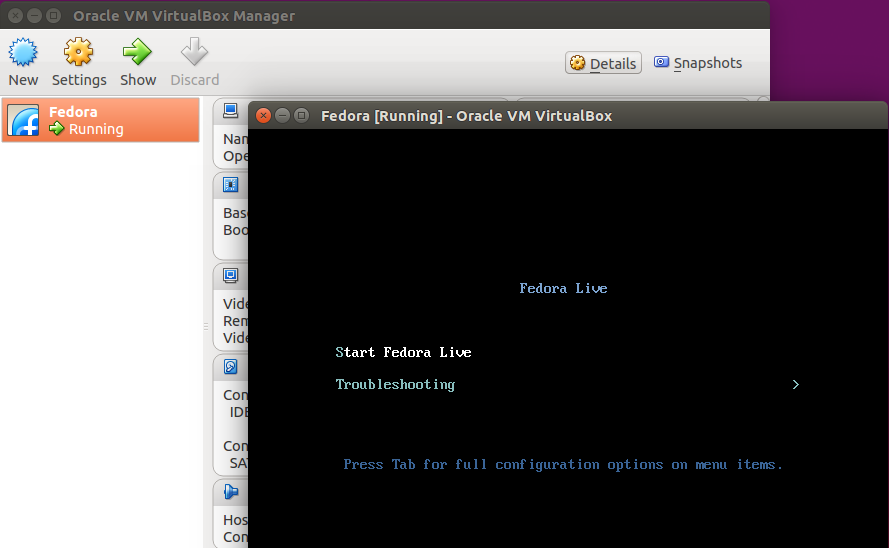Click the Fedora Live heading text
This screenshot has height=548, width=889.
coord(563,288)
